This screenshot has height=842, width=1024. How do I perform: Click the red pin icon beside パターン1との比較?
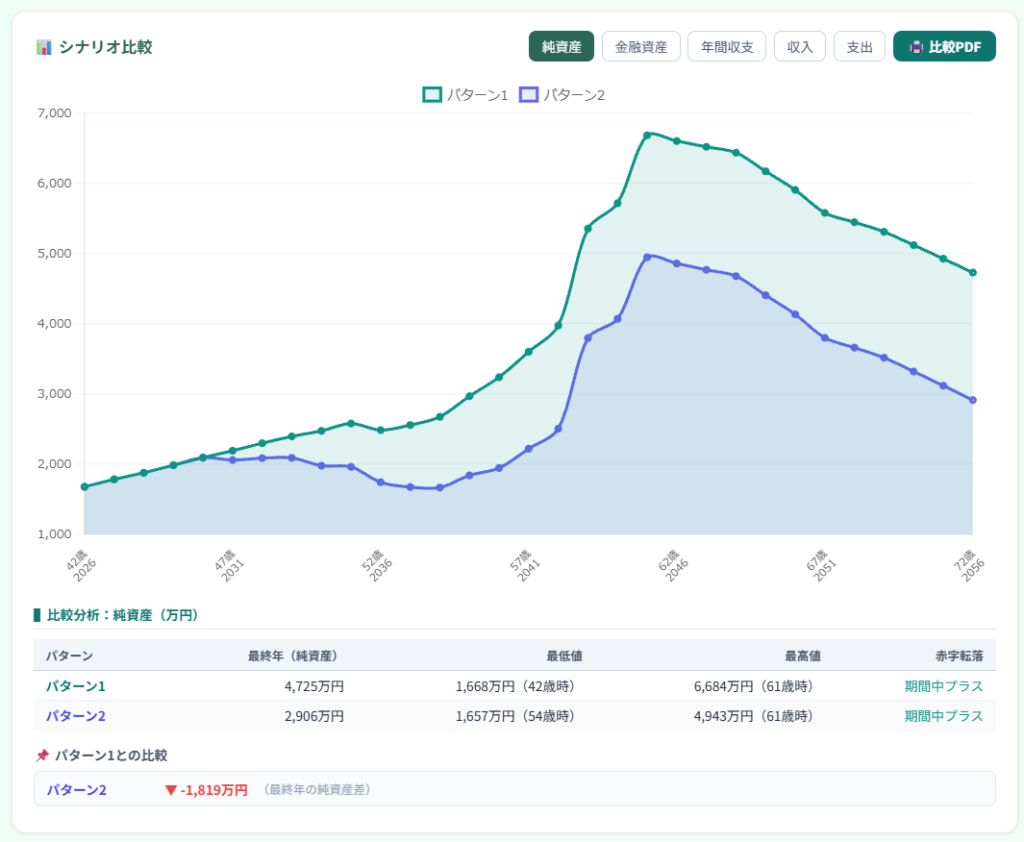[42, 756]
